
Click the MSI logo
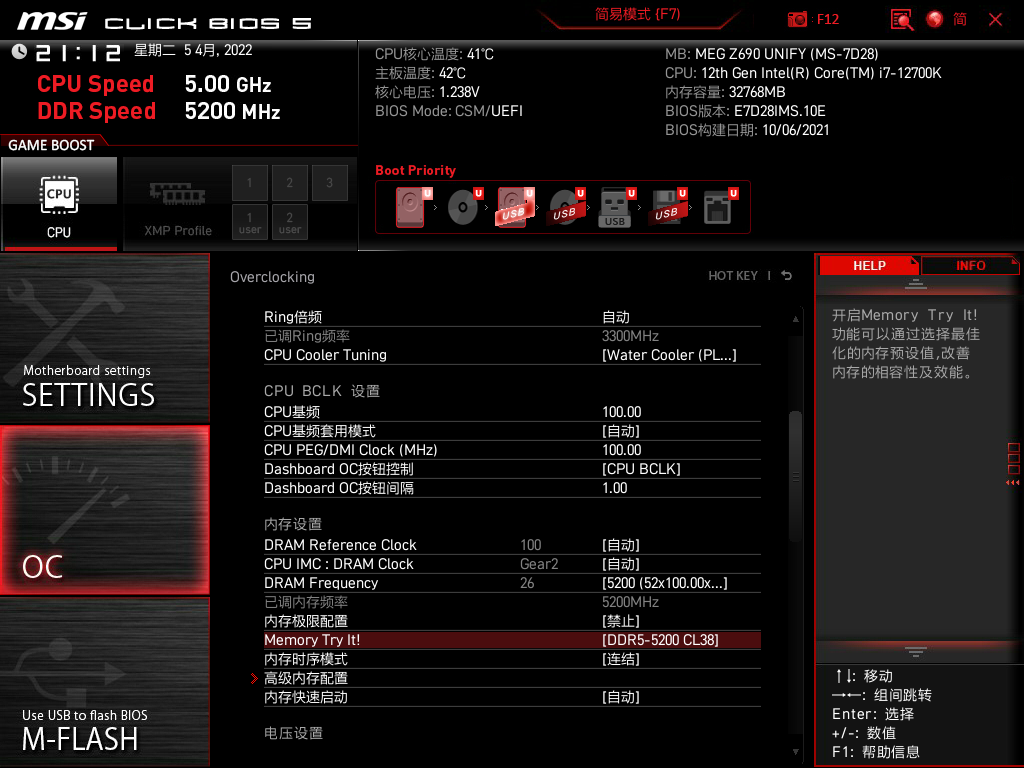pos(52,21)
